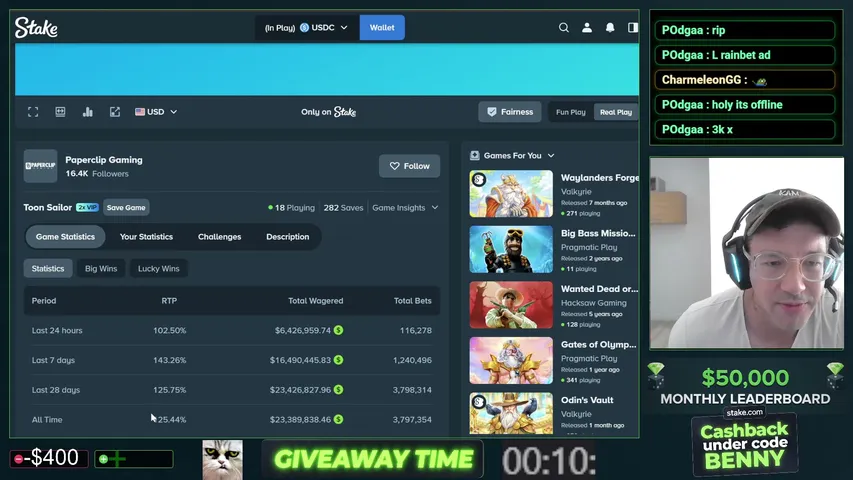This screenshot has height=480, width=853.
Task: Click chat message 'POdgaa : holy its offline'
Action: (x=745, y=104)
